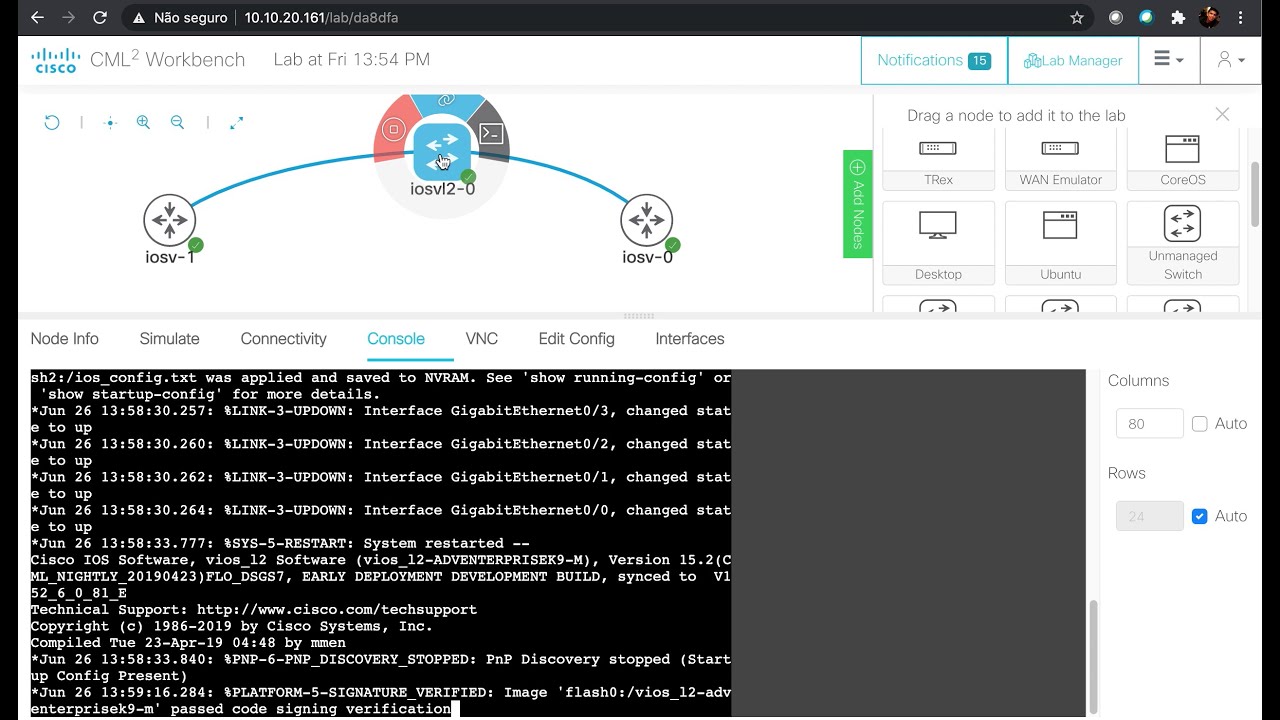Open the user account dropdown
The image size is (1280, 720).
(1231, 60)
